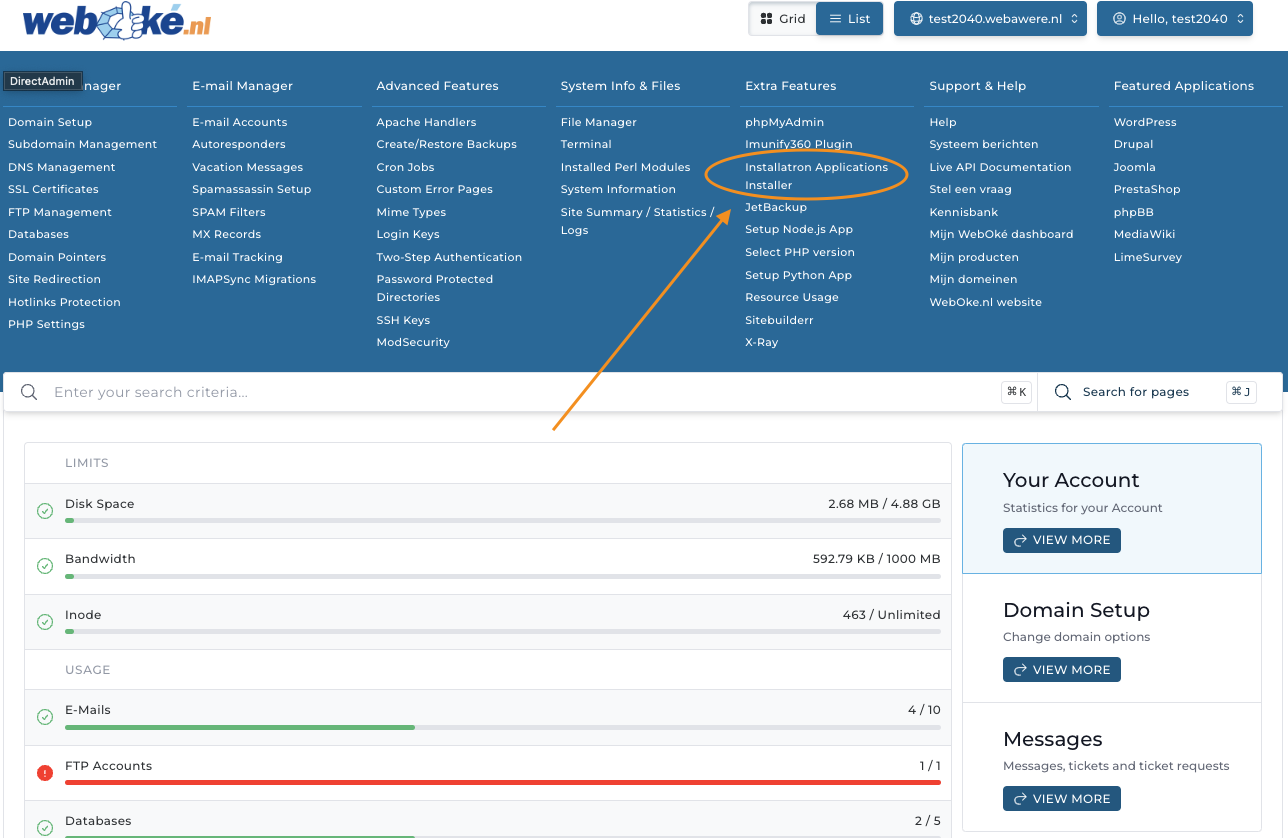This screenshot has height=838, width=1288.
Task: Click the green check icon beside Databases
Action: click(x=45, y=828)
